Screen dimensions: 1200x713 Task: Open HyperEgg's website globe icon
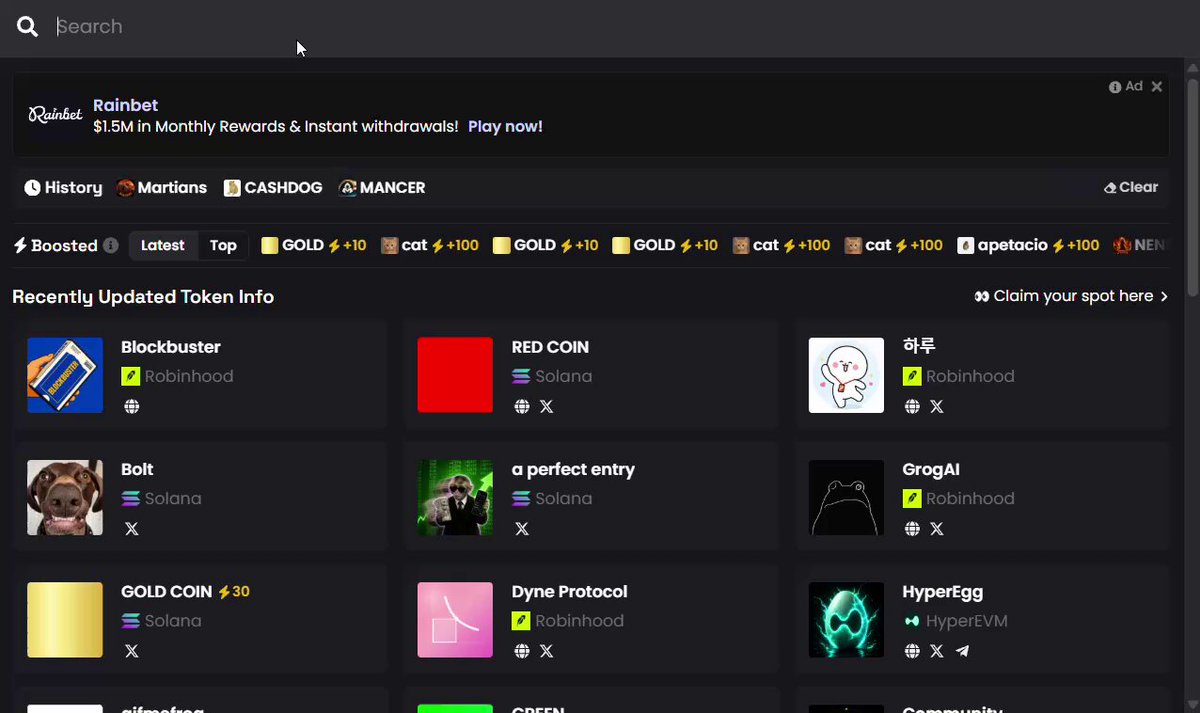pos(912,651)
